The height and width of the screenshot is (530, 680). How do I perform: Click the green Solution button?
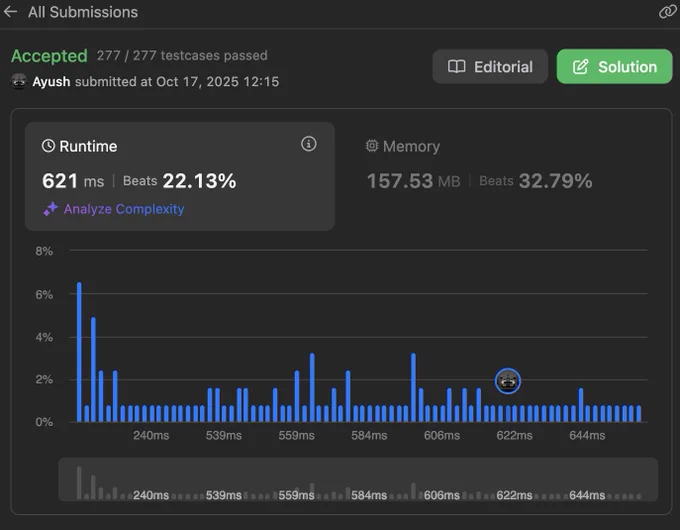pyautogui.click(x=615, y=66)
